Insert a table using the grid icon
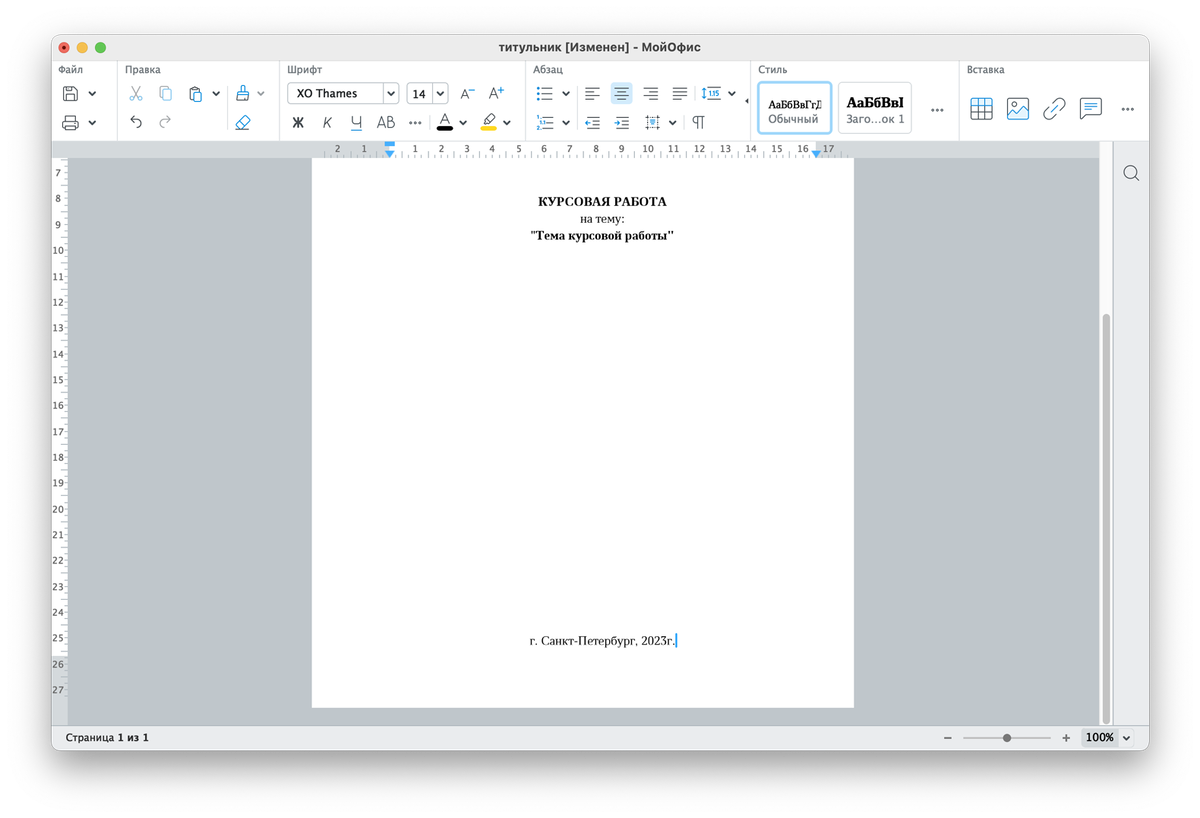1200x818 pixels. coord(982,109)
